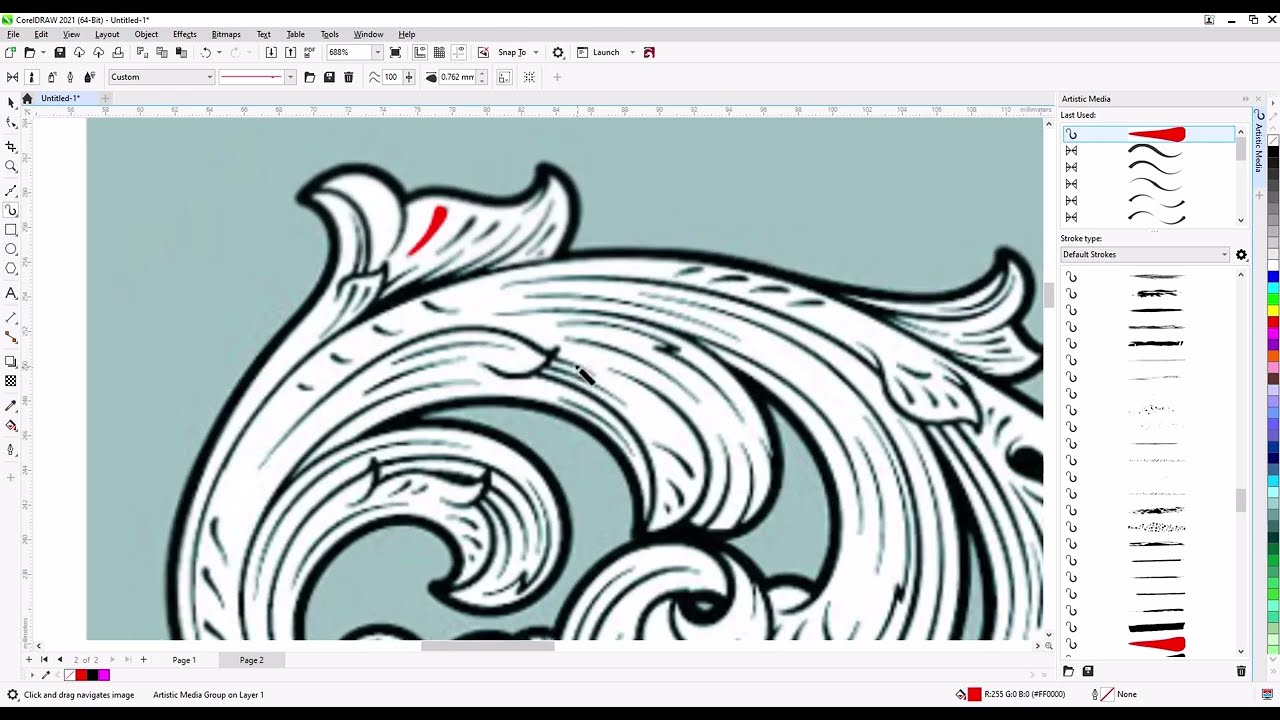Screen dimensions: 1280x720
Task: Select the Text tool
Action: pyautogui.click(x=11, y=293)
